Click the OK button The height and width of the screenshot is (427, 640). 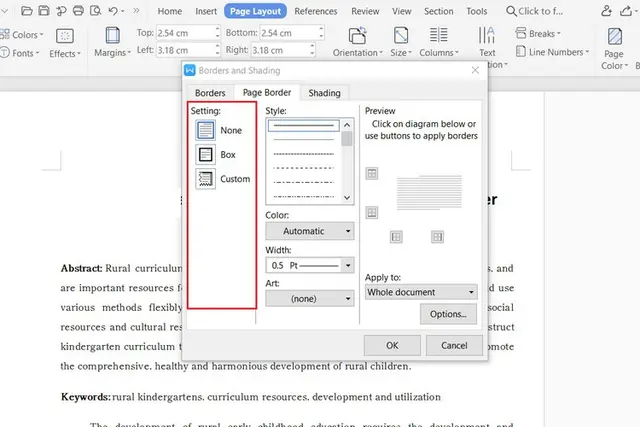[392, 345]
